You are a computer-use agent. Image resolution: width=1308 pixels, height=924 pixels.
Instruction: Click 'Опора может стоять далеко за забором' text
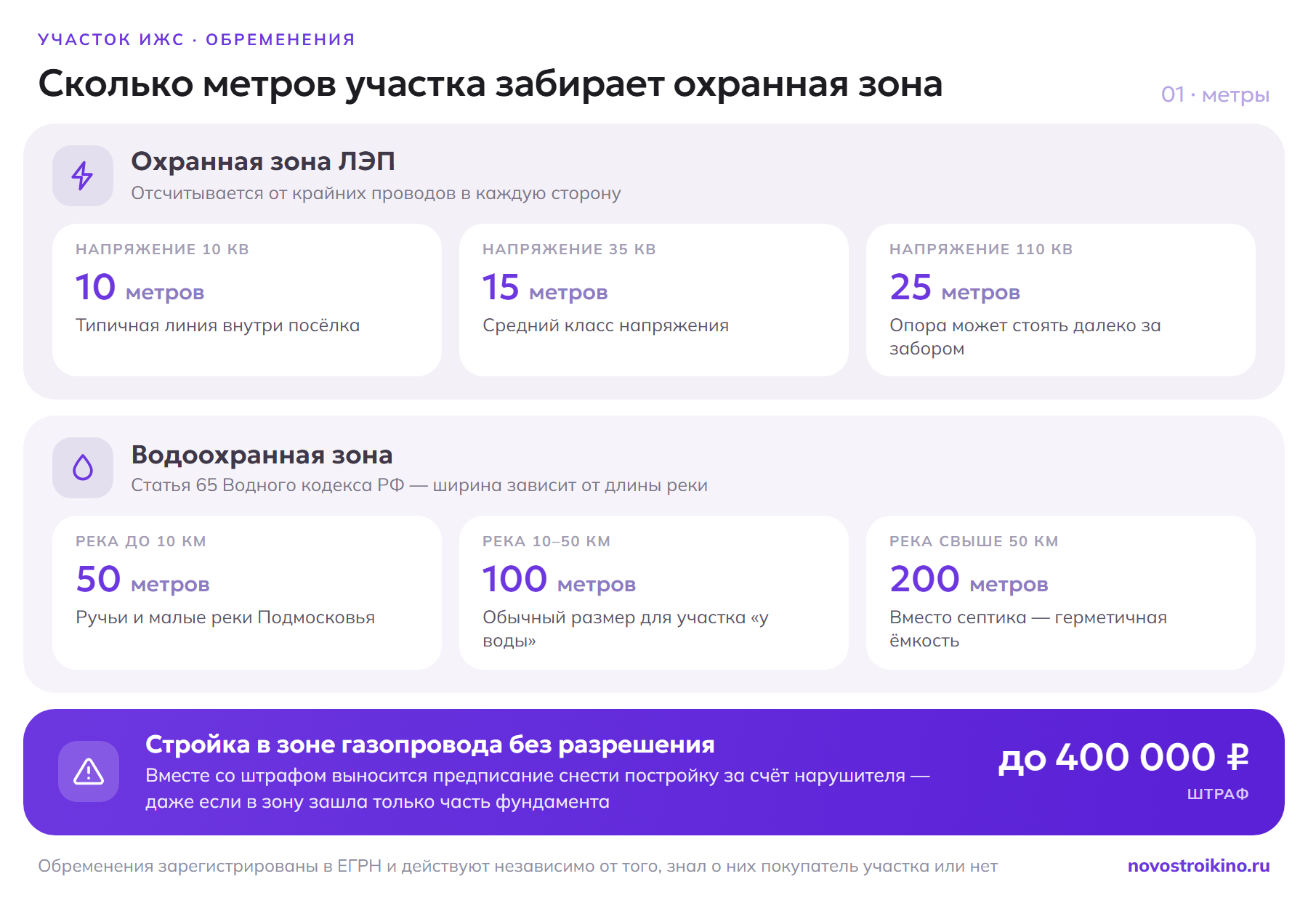[1025, 337]
